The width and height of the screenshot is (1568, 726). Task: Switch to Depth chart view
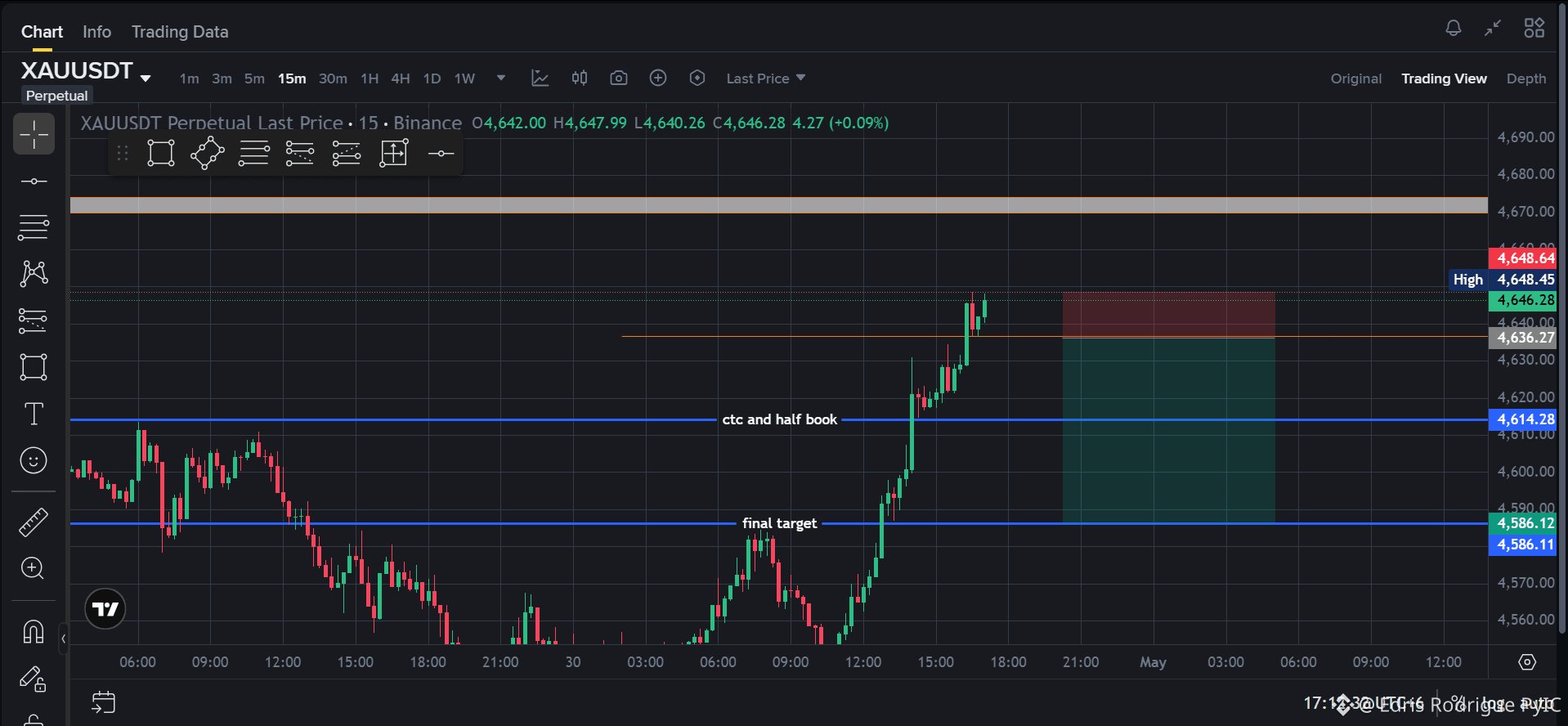pos(1526,78)
